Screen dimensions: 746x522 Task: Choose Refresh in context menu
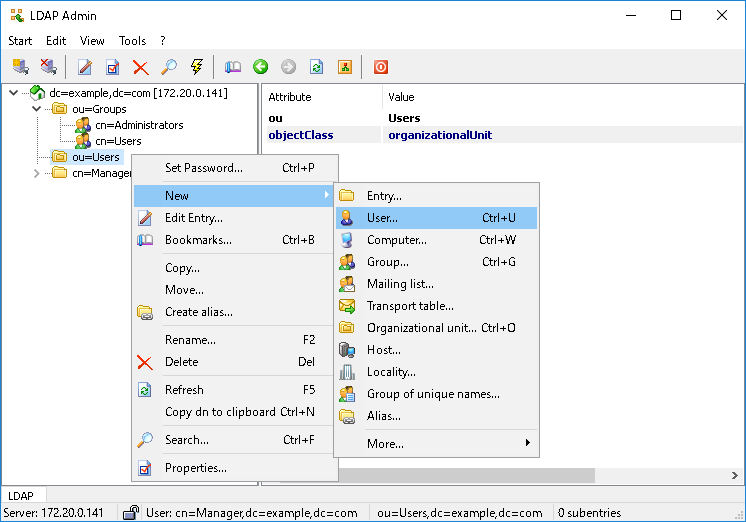[x=235, y=390]
